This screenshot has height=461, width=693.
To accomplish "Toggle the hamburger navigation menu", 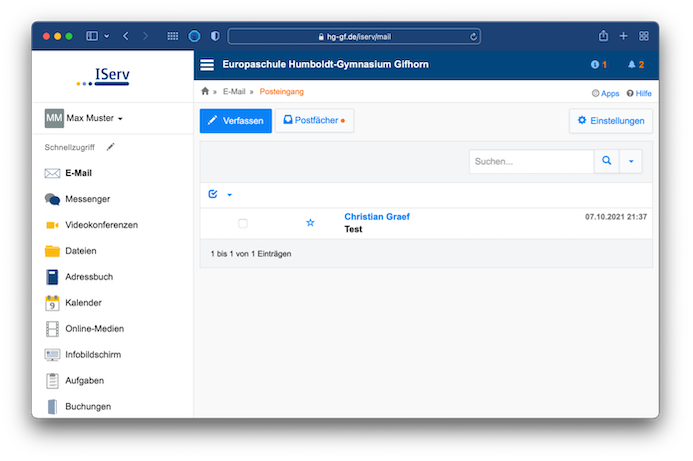I will point(207,65).
